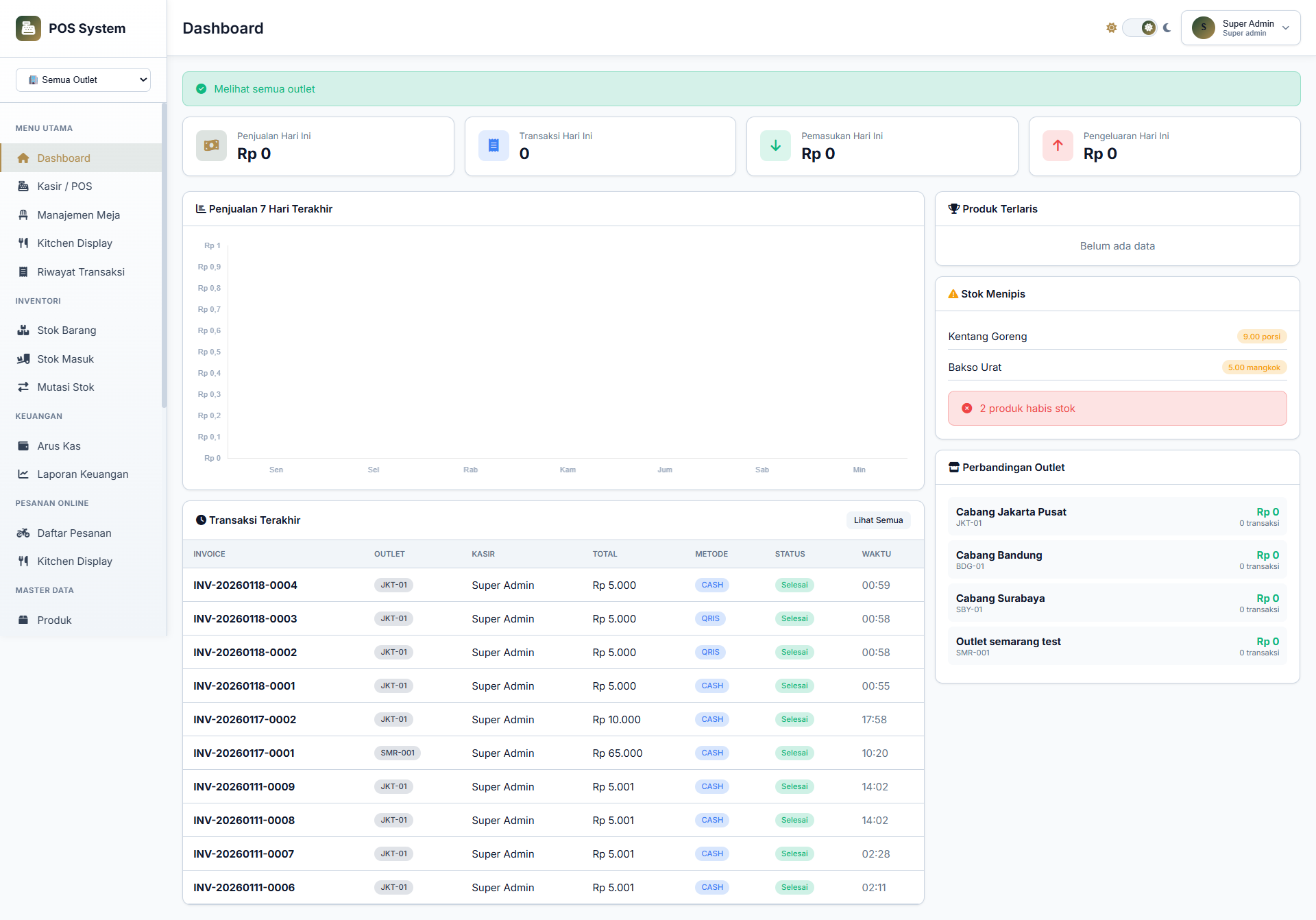Click the 2 produk habis stok alert
This screenshot has width=1316, height=920.
tap(1117, 408)
